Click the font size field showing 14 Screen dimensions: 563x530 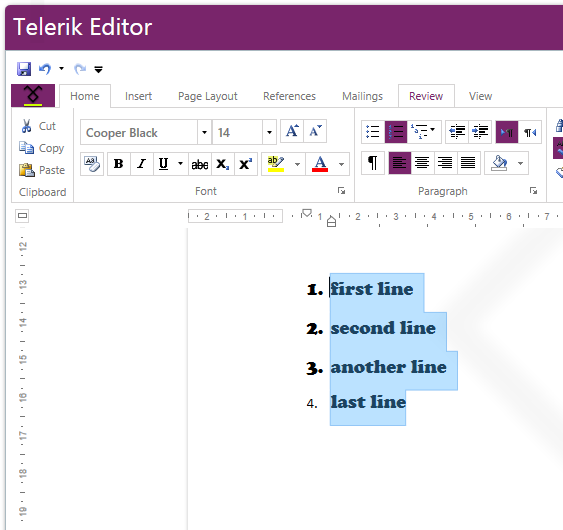pos(237,132)
